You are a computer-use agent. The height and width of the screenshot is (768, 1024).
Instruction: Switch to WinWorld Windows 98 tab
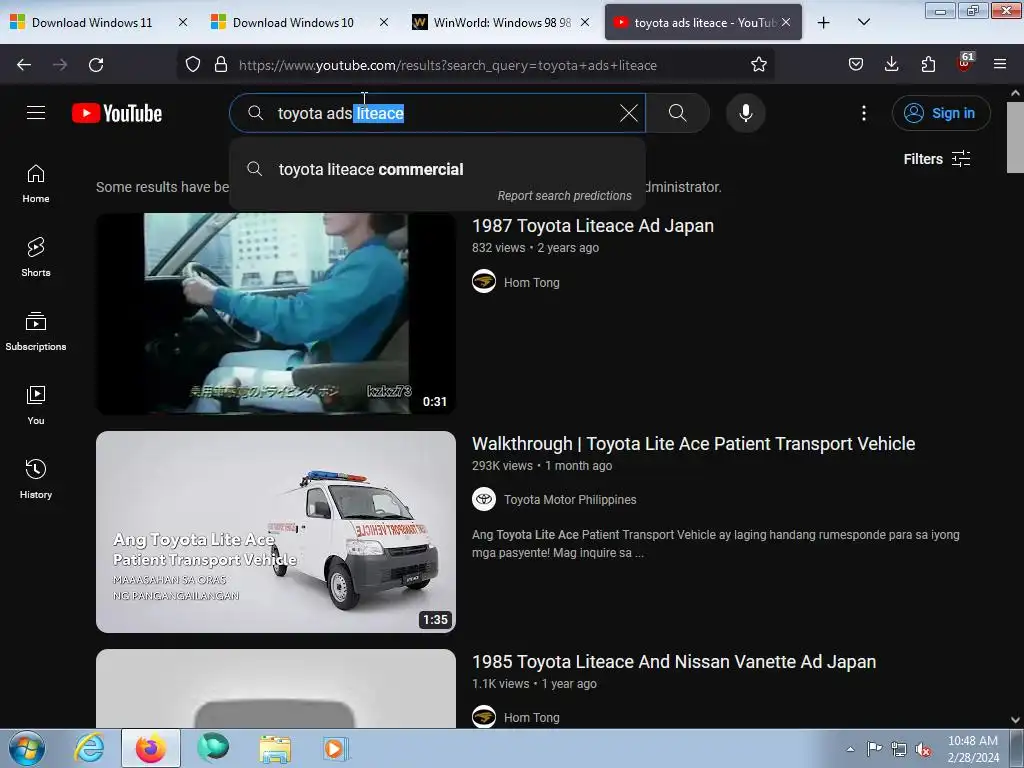[x=494, y=22]
